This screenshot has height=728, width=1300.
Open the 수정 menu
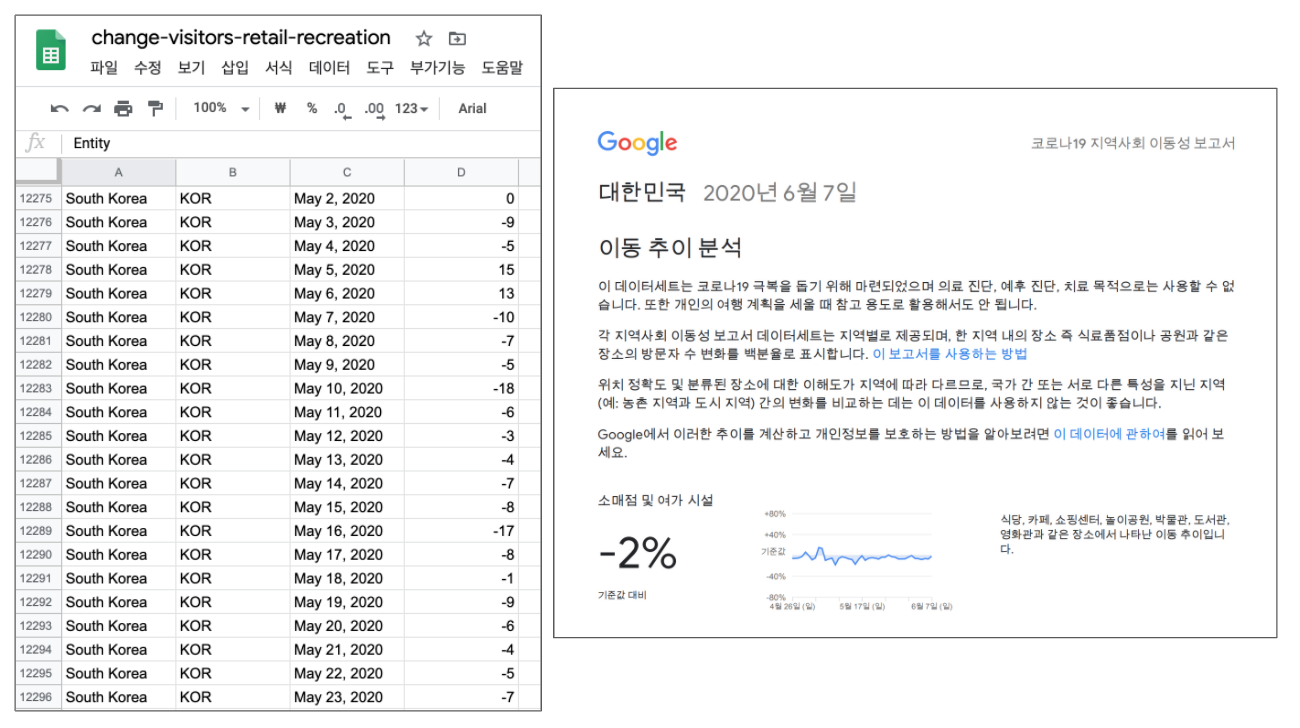tap(147, 68)
